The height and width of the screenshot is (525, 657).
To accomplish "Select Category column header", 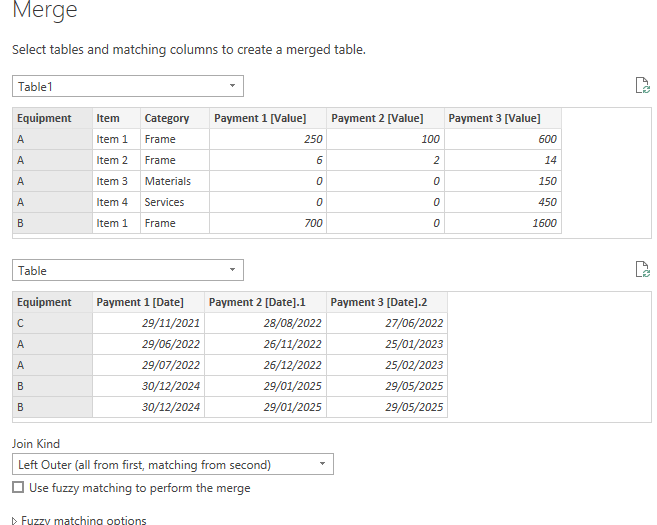I will 175,118.
